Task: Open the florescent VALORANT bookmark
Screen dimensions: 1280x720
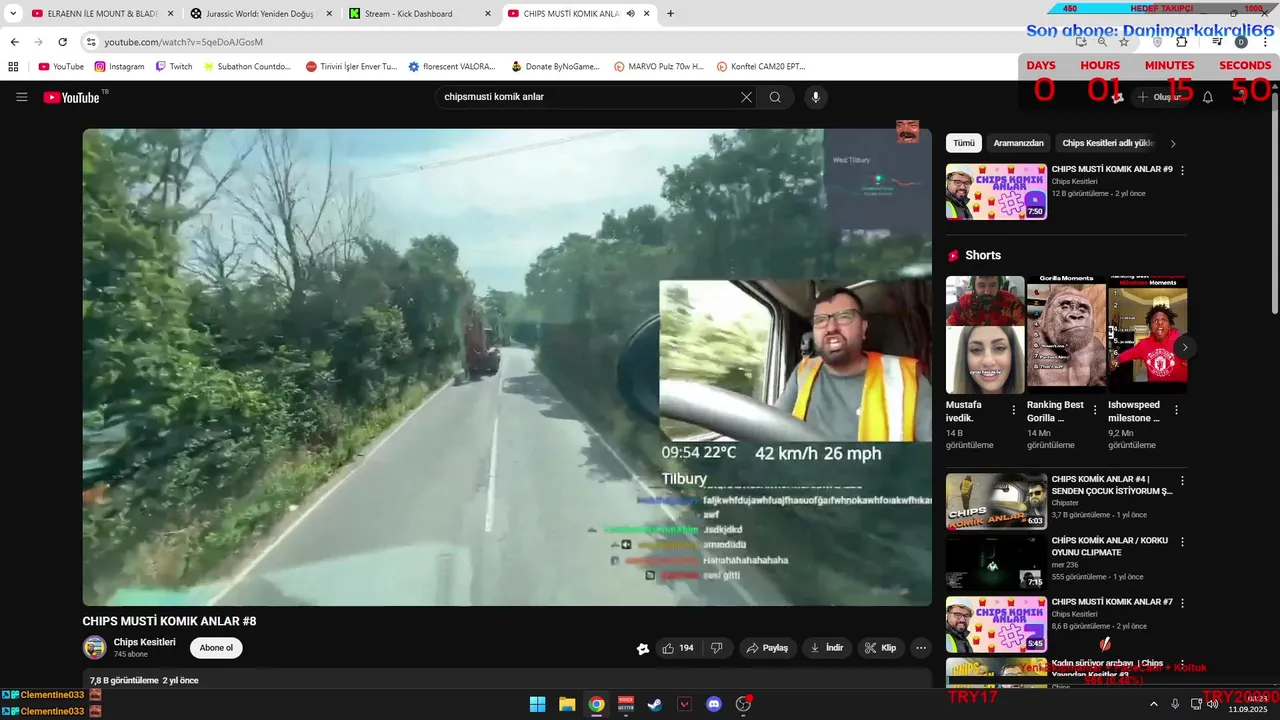Action: click(452, 67)
